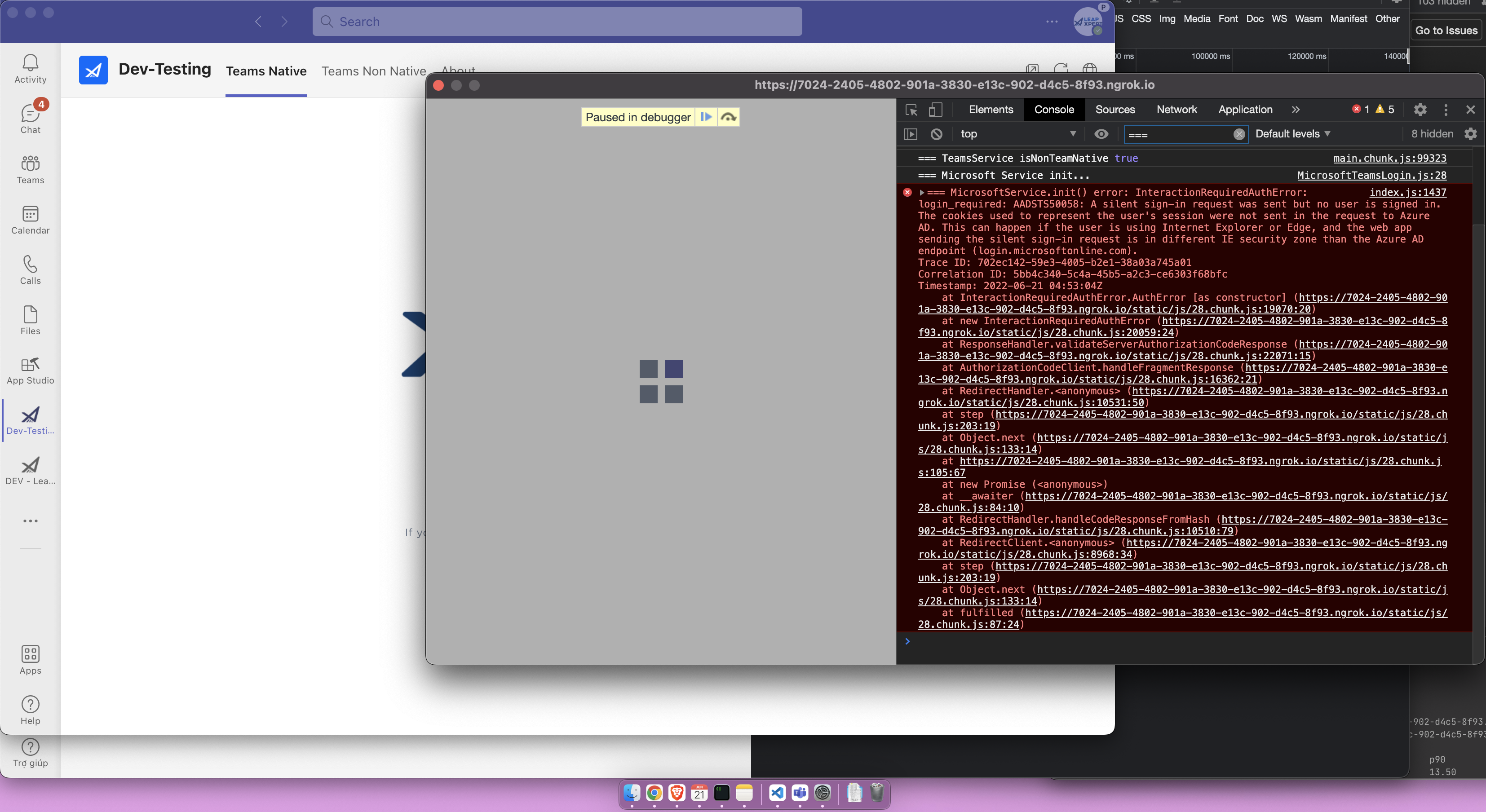Click the Teams search bar

(x=556, y=22)
